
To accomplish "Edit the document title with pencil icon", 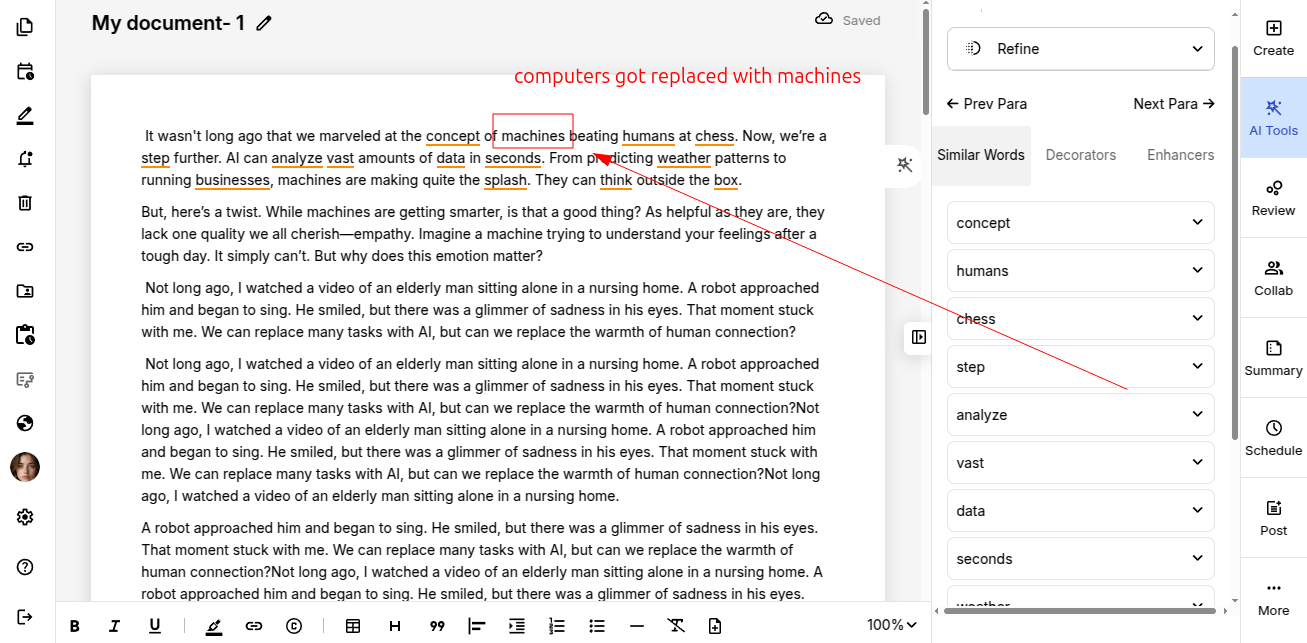I will click(x=264, y=23).
